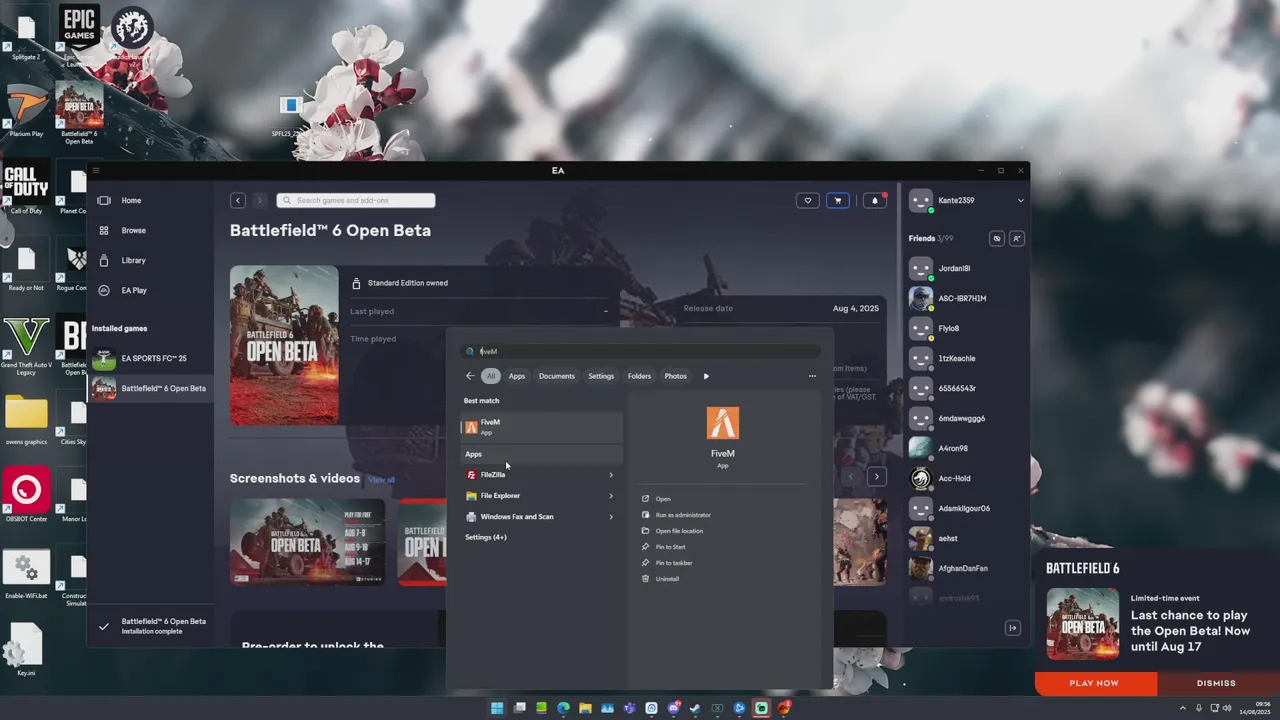This screenshot has height=720, width=1280.
Task: Select EA SPORTS FC 25 in installed games
Action: point(150,358)
